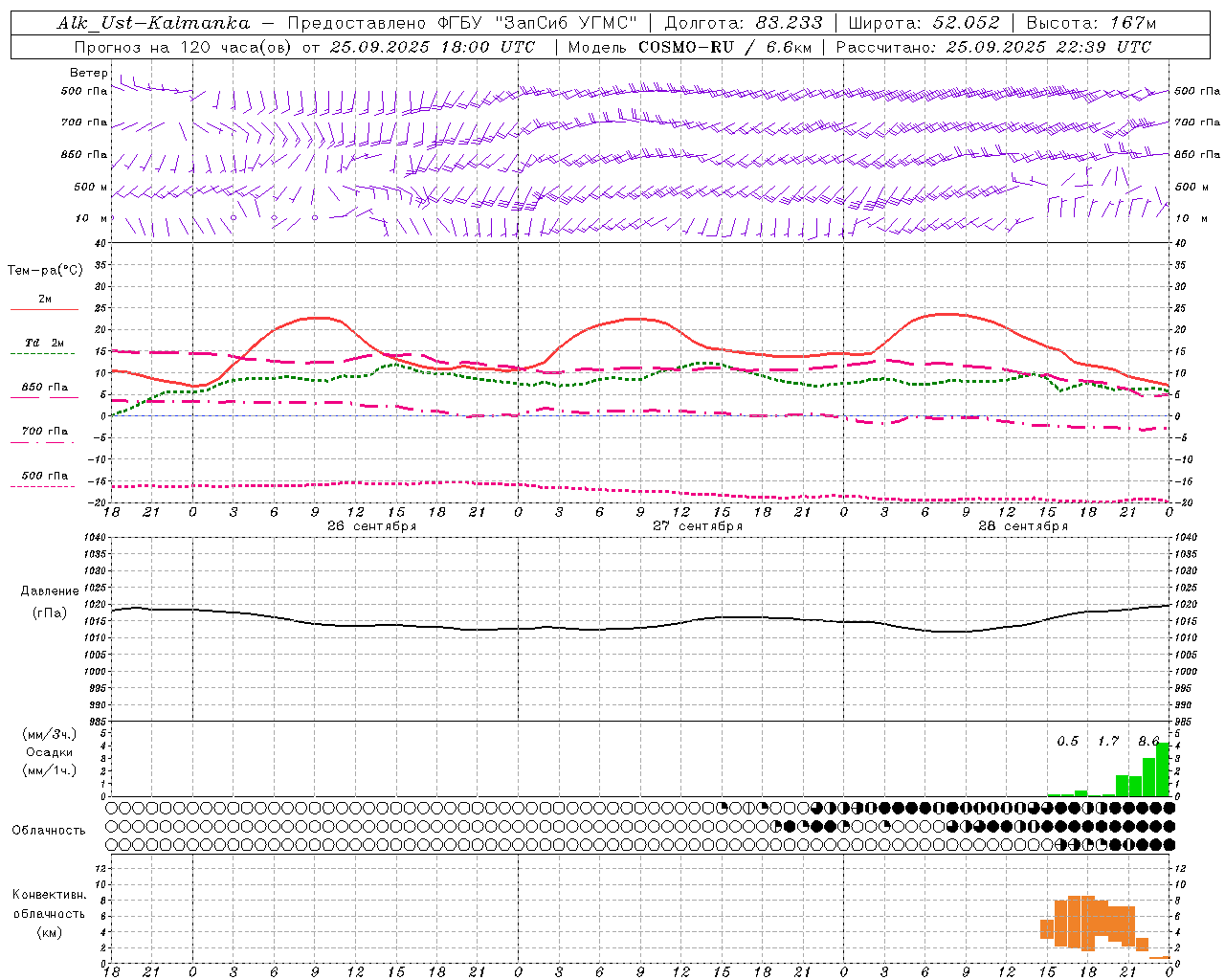Click the station title Alk_Ust-Kalmanka
Viewport: 1225px width, 980px height.
pyautogui.click(x=153, y=23)
